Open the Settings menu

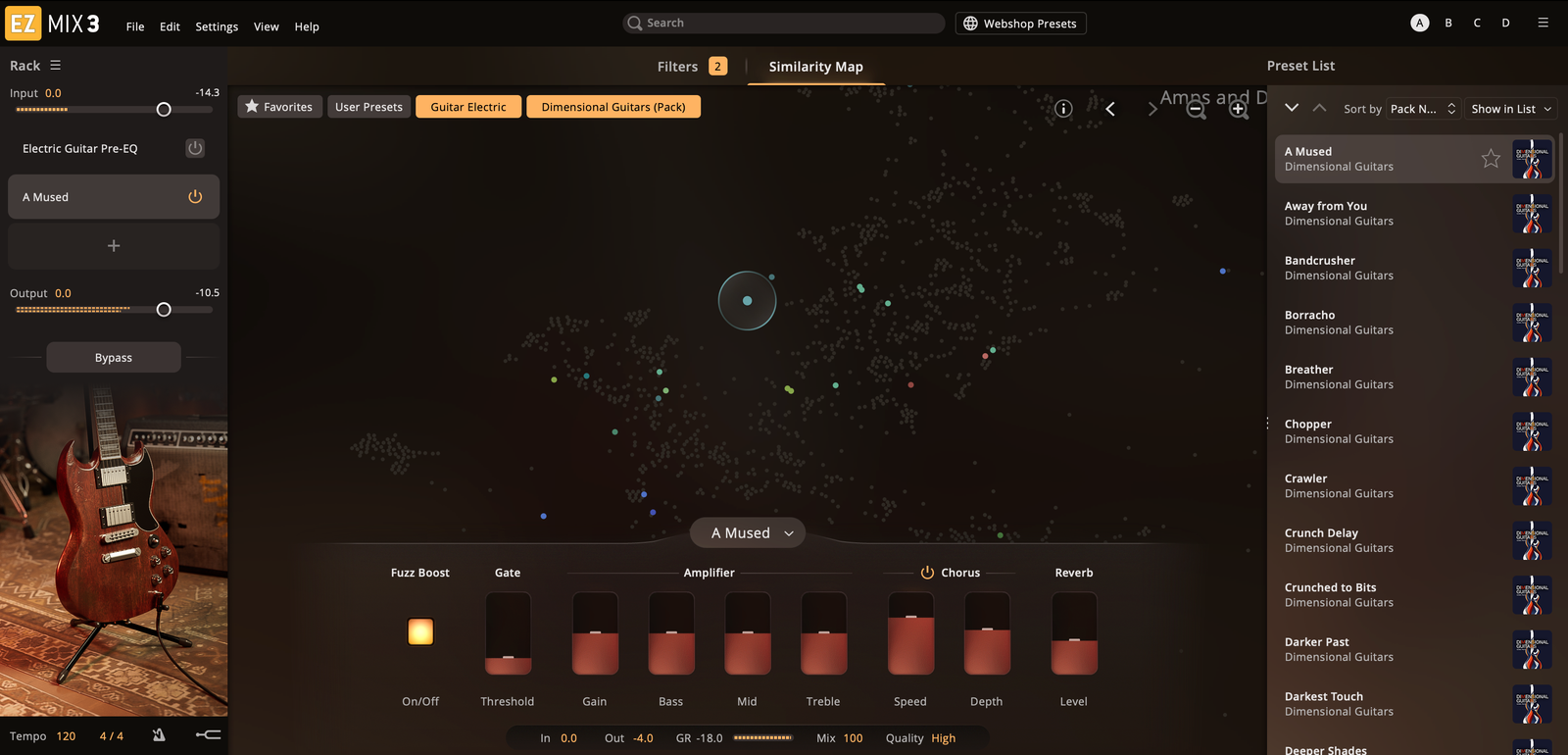coord(217,26)
